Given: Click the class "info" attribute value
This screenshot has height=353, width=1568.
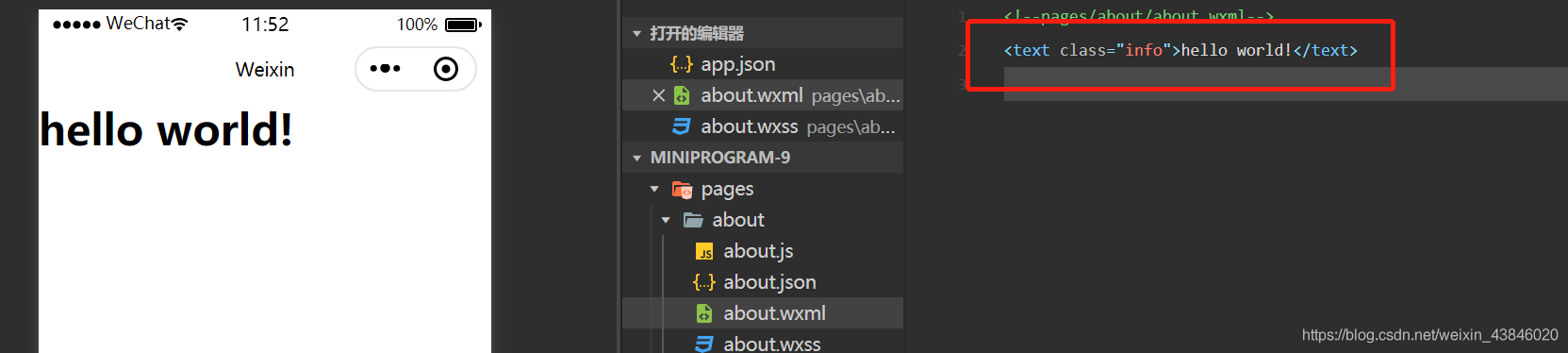Looking at the screenshot, I should coord(1143,51).
